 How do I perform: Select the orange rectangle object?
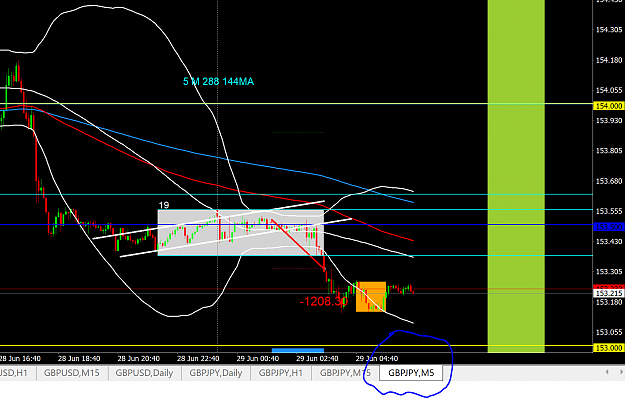pos(371,297)
